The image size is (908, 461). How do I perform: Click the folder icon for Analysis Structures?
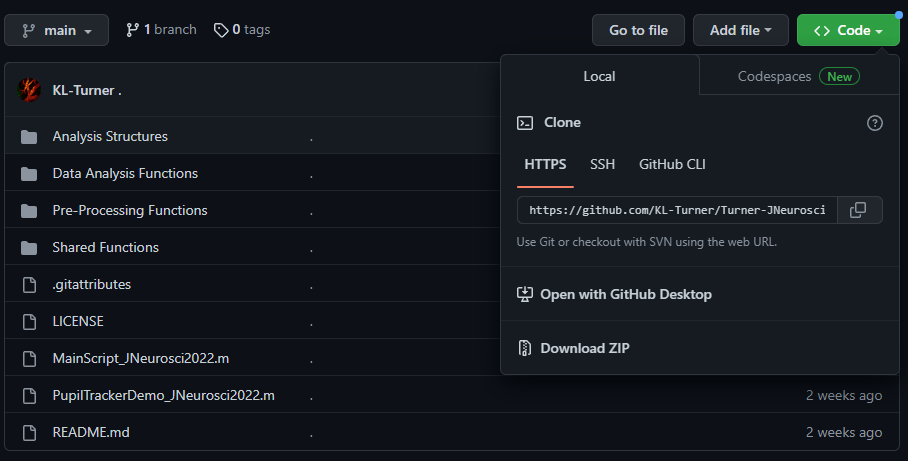tap(29, 137)
